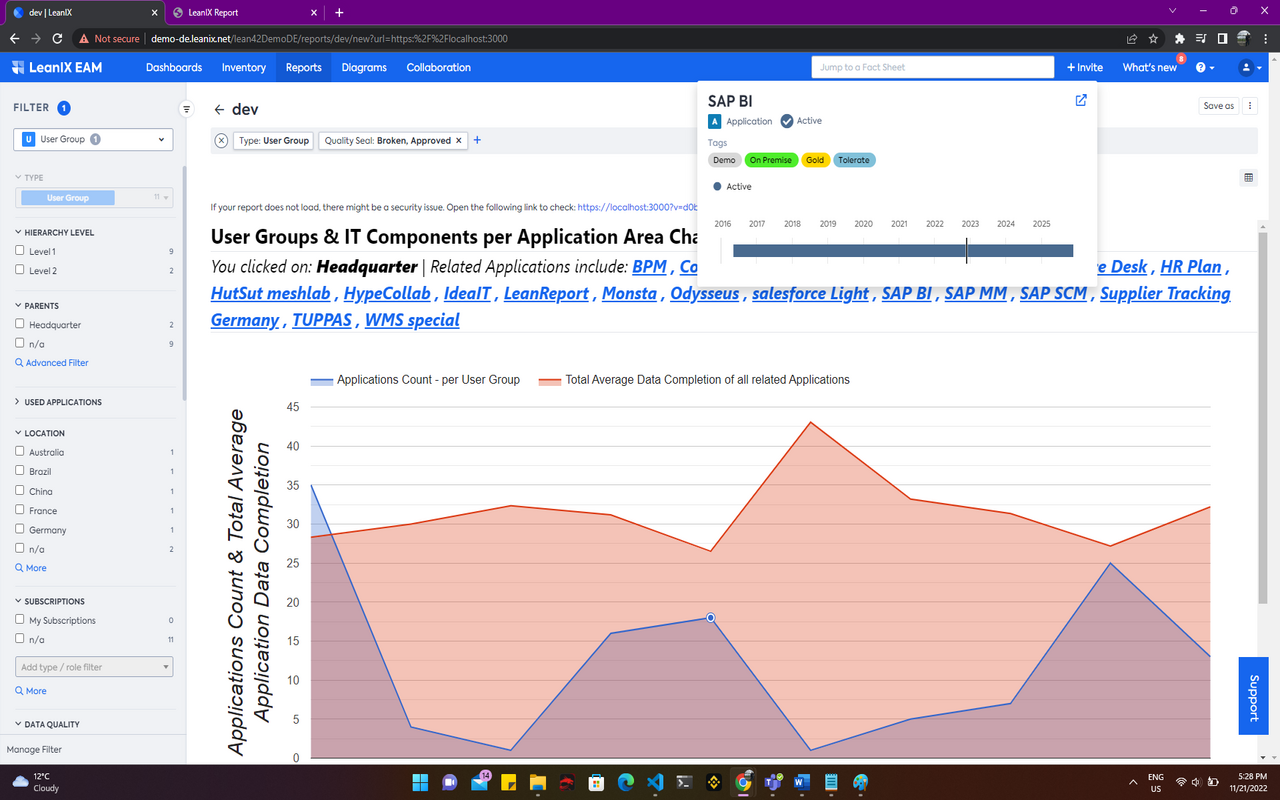Collapse the DATA QUALITY section

(47, 724)
